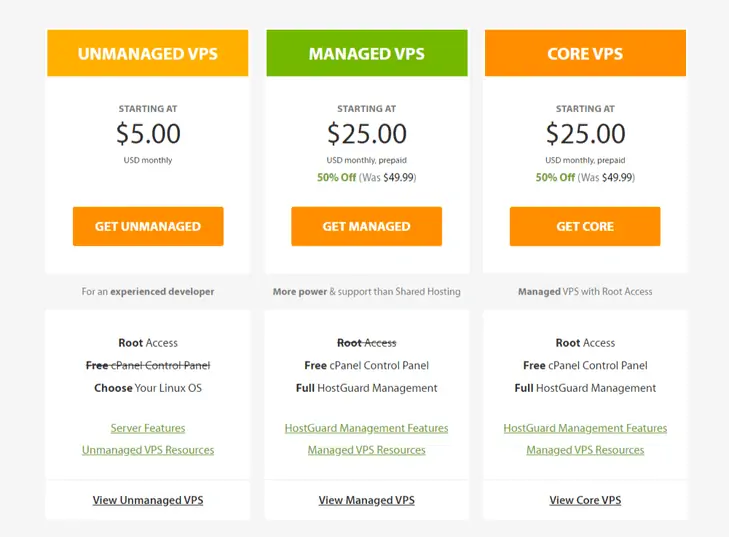Follow the View Core VPS link

(585, 500)
